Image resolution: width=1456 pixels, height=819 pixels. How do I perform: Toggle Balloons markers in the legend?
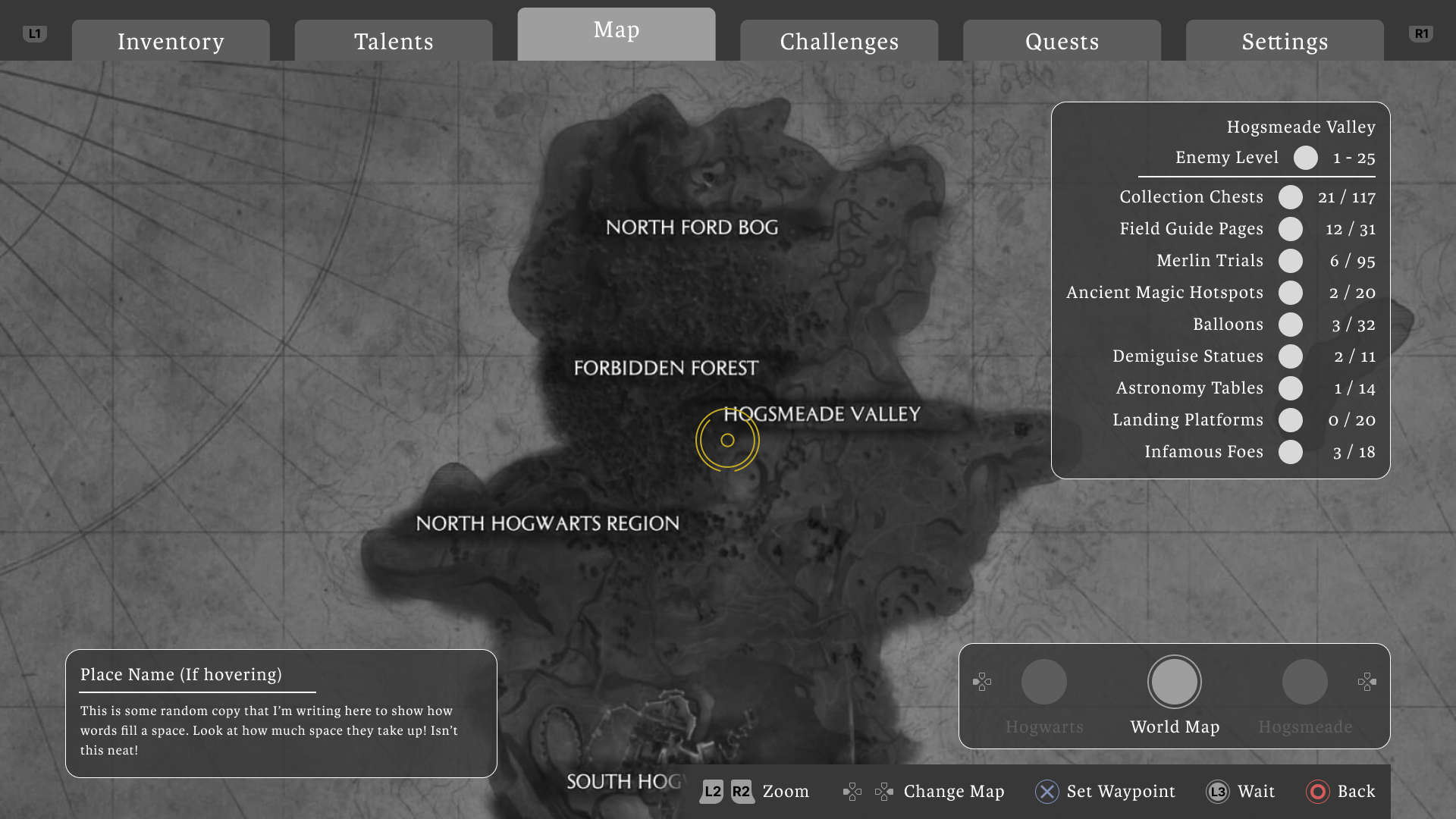point(1291,325)
